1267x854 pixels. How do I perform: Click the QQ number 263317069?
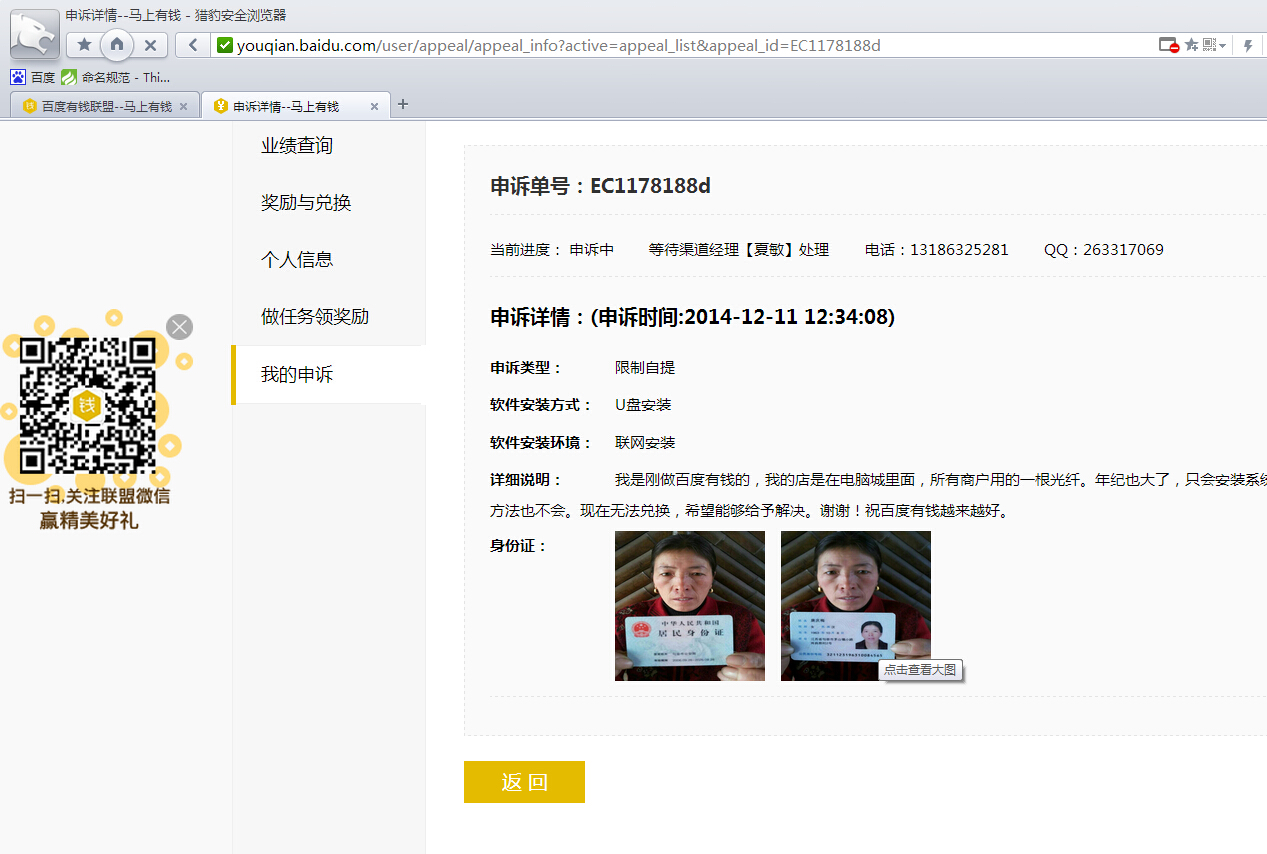click(x=1123, y=250)
